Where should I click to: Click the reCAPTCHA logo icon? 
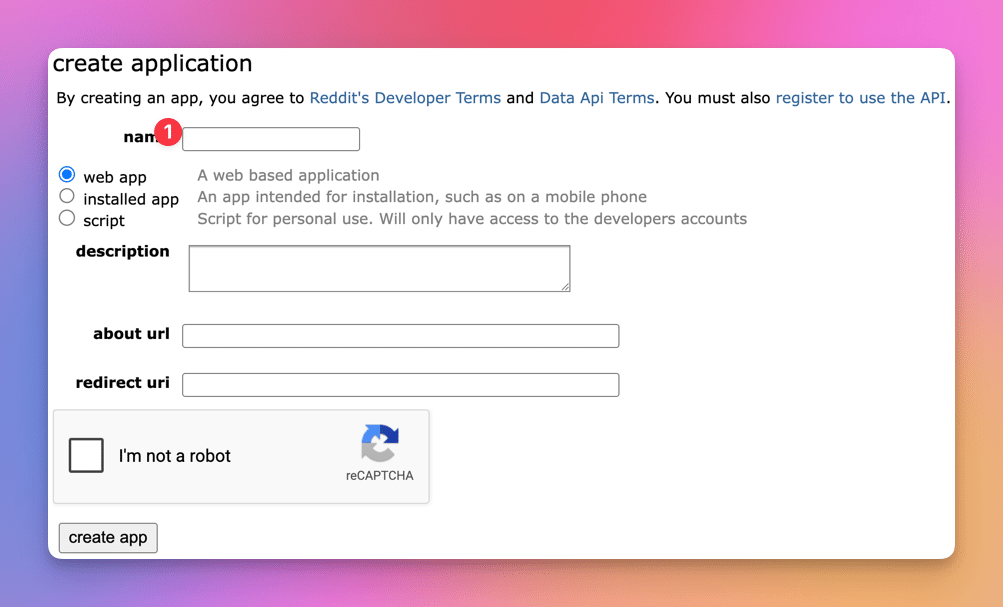380,443
